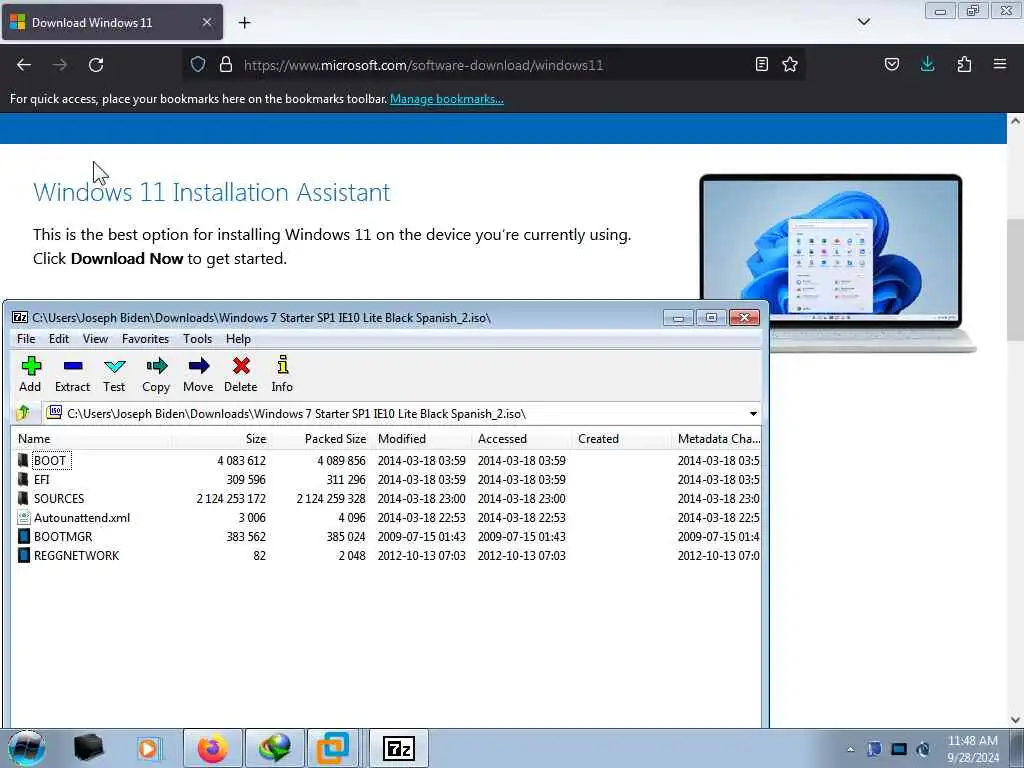
Task: Open the Firefox tracking protection shield
Action: 198,65
